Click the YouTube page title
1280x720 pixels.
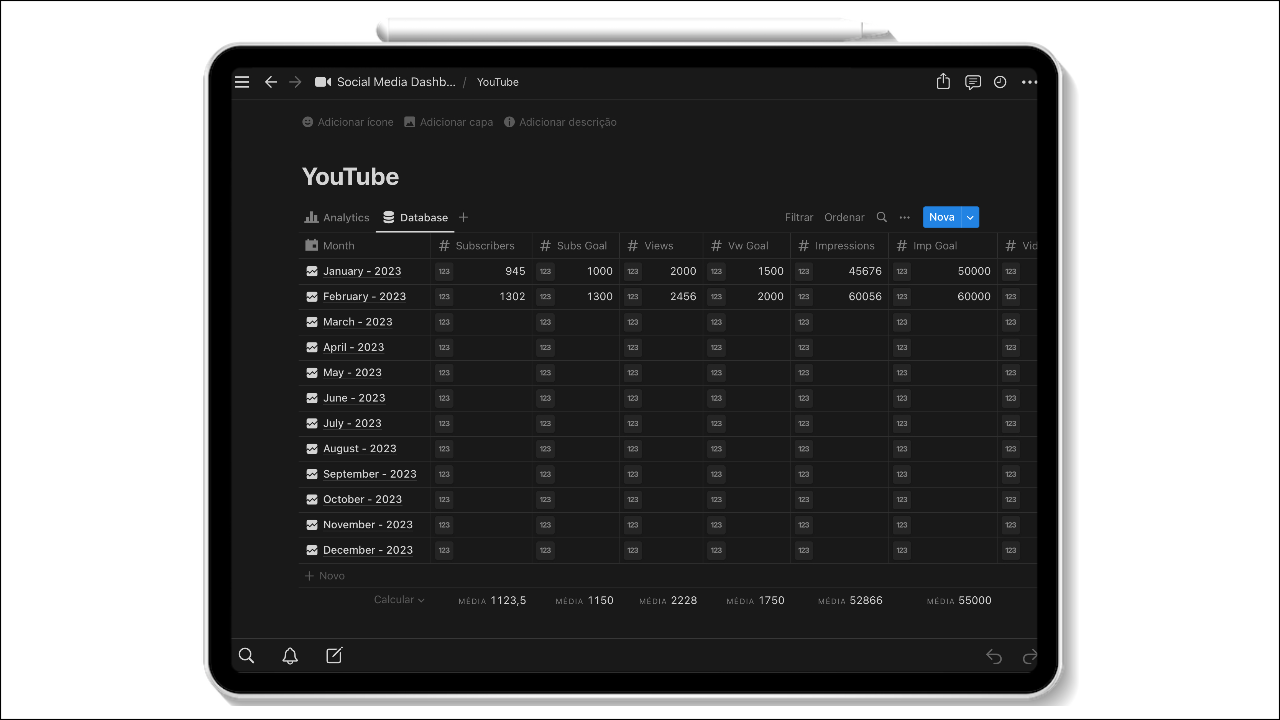(x=350, y=176)
